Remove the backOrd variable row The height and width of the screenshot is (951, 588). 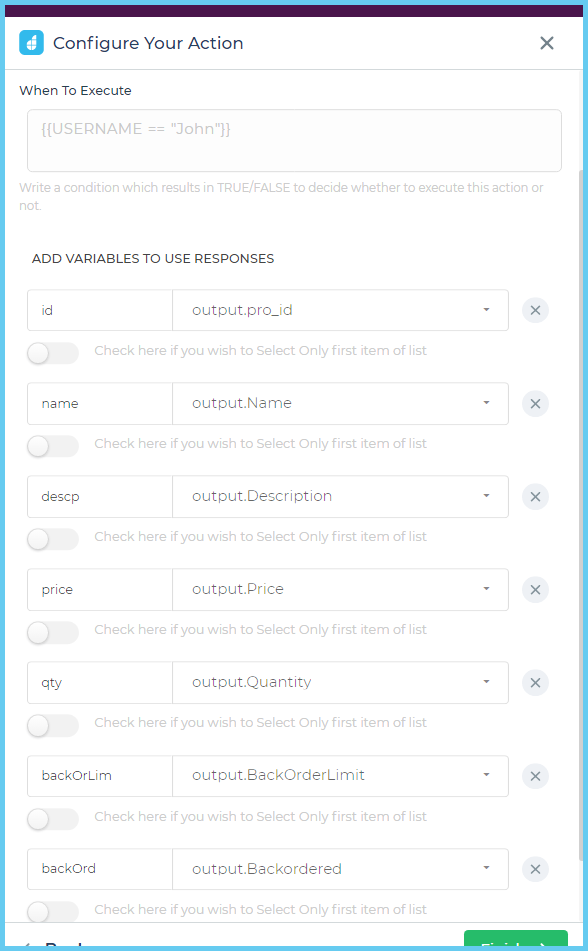535,869
